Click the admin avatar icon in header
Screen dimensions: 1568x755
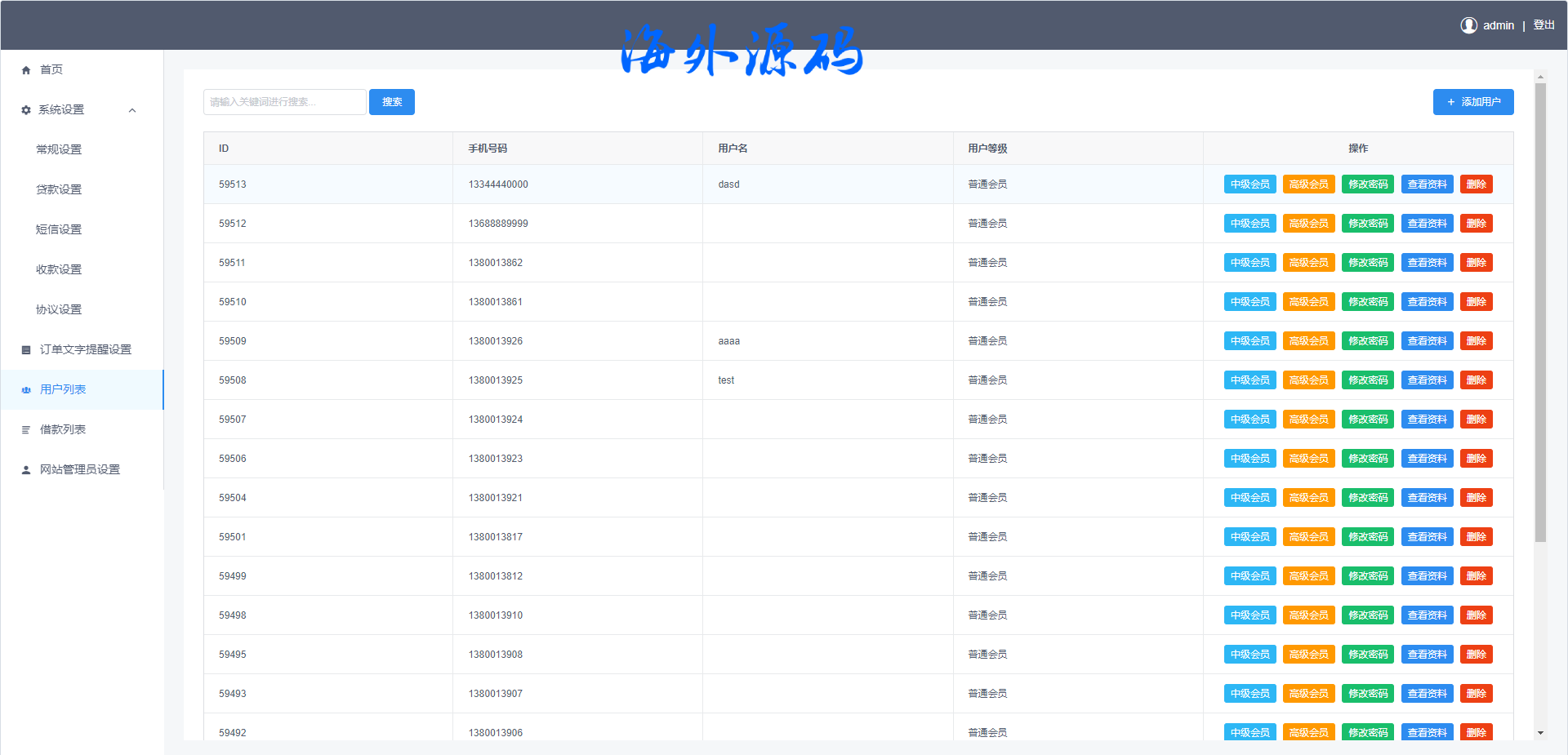coord(1468,25)
